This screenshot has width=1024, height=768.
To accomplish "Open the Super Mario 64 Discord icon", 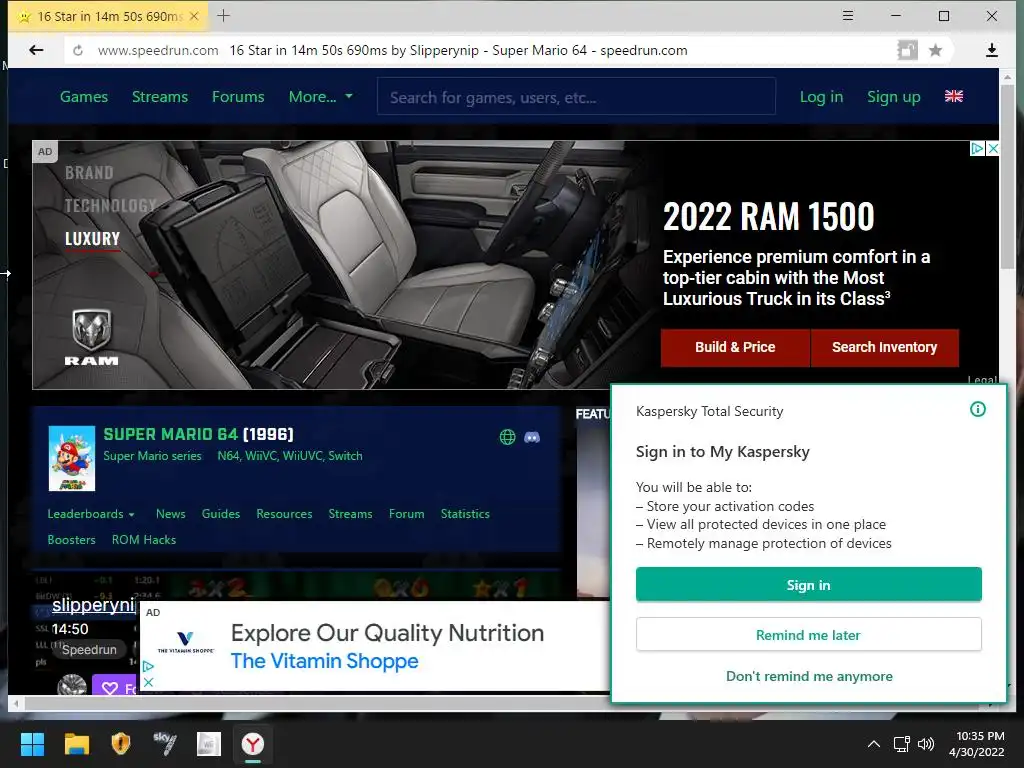I will 532,437.
